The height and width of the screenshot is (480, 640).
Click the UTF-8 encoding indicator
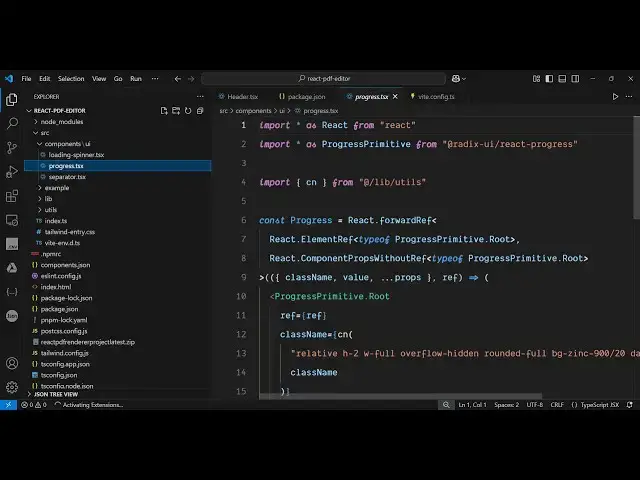click(x=535, y=405)
